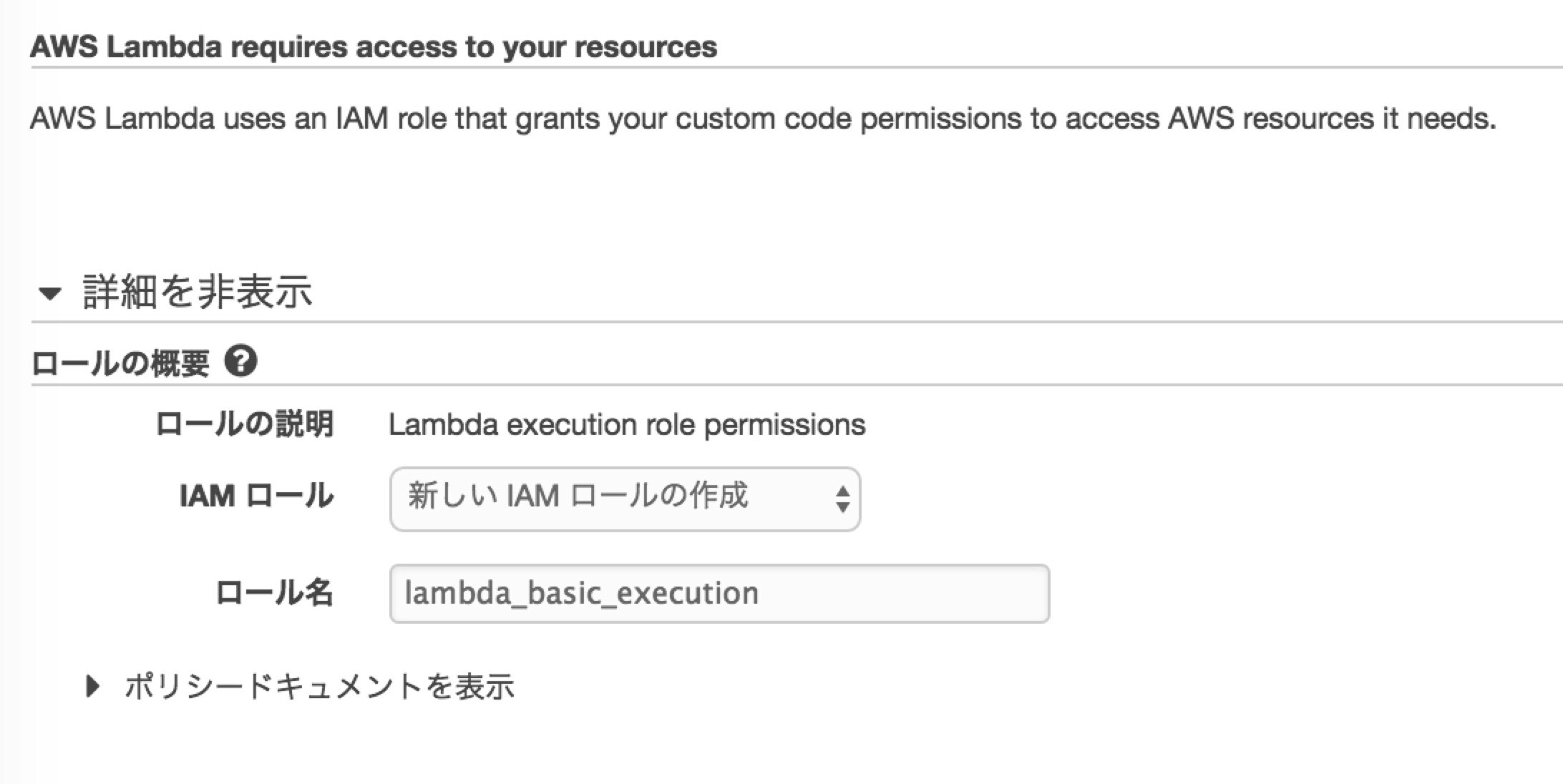Click the help question mark icon beside ロールの概要
Image resolution: width=1563 pixels, height=784 pixels.
point(240,362)
